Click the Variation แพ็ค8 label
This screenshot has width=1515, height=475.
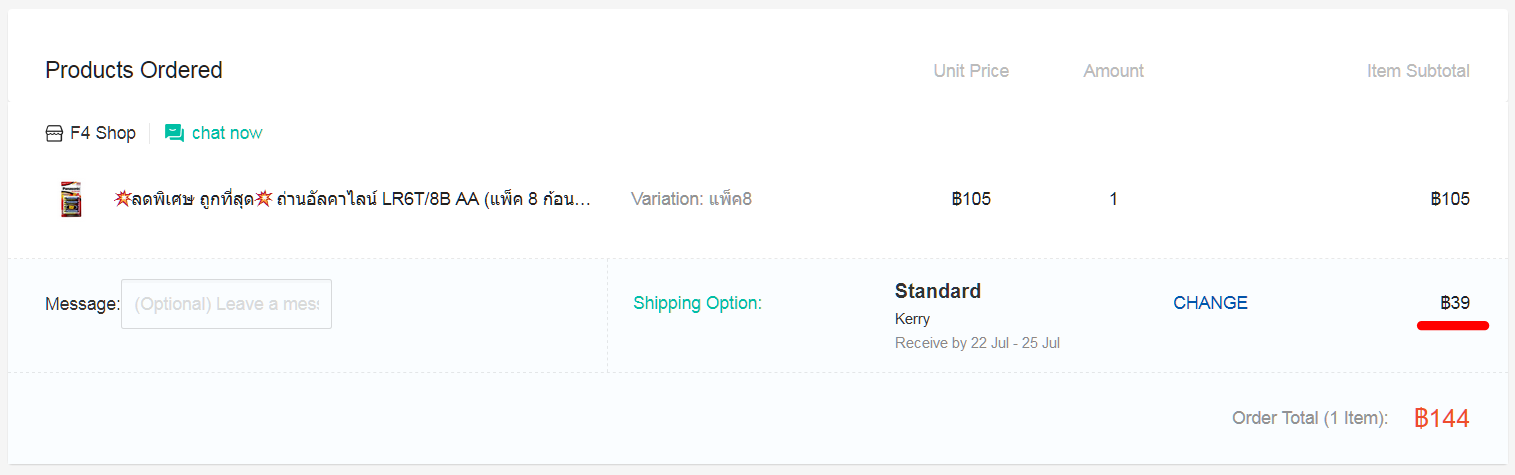point(691,199)
